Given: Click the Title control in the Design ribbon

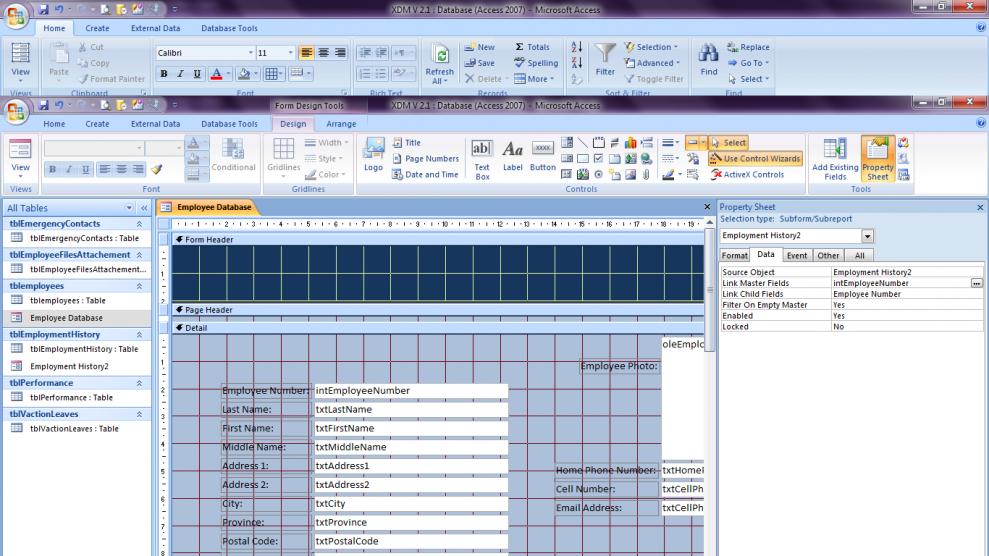Looking at the screenshot, I should pyautogui.click(x=407, y=142).
